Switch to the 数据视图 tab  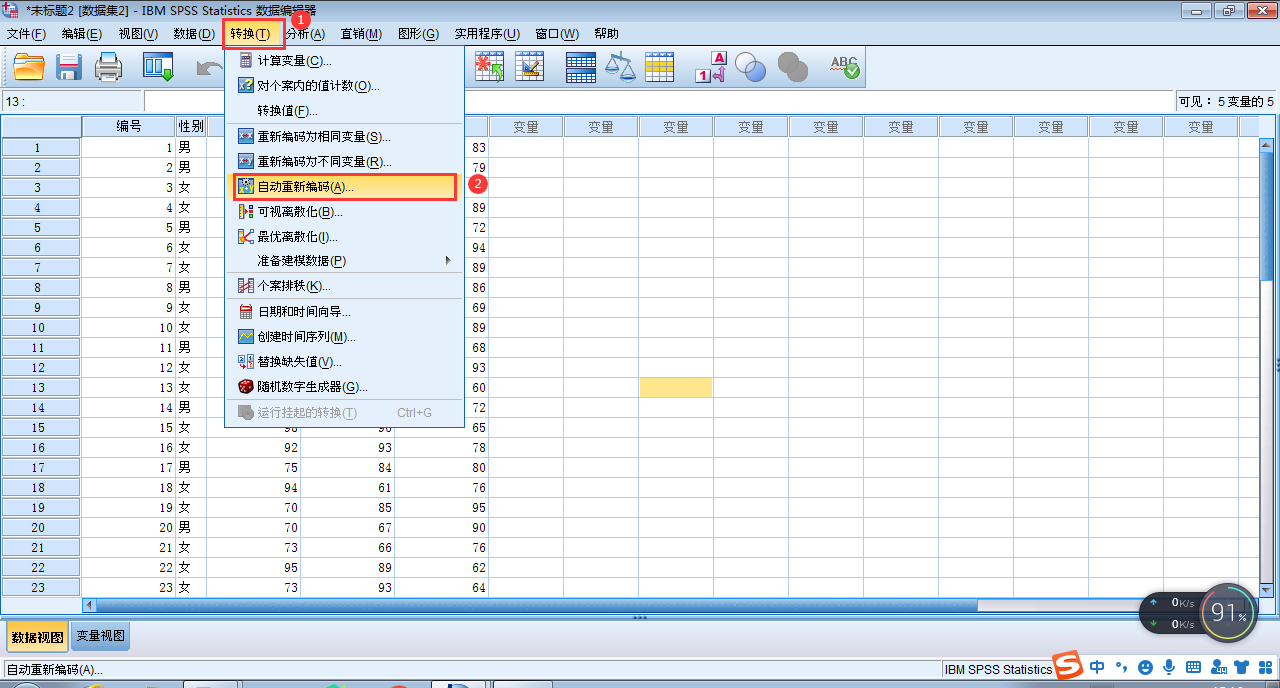pyautogui.click(x=38, y=636)
